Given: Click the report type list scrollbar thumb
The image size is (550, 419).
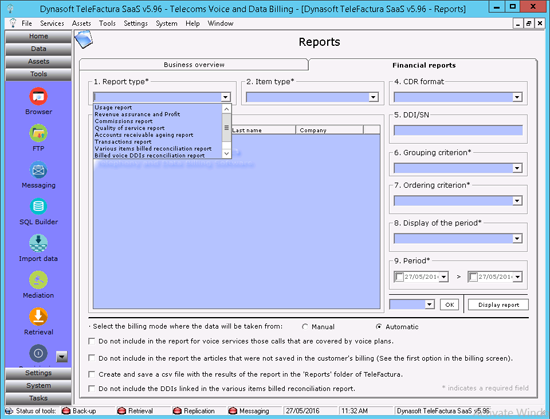Looking at the screenshot, I should click(x=227, y=127).
